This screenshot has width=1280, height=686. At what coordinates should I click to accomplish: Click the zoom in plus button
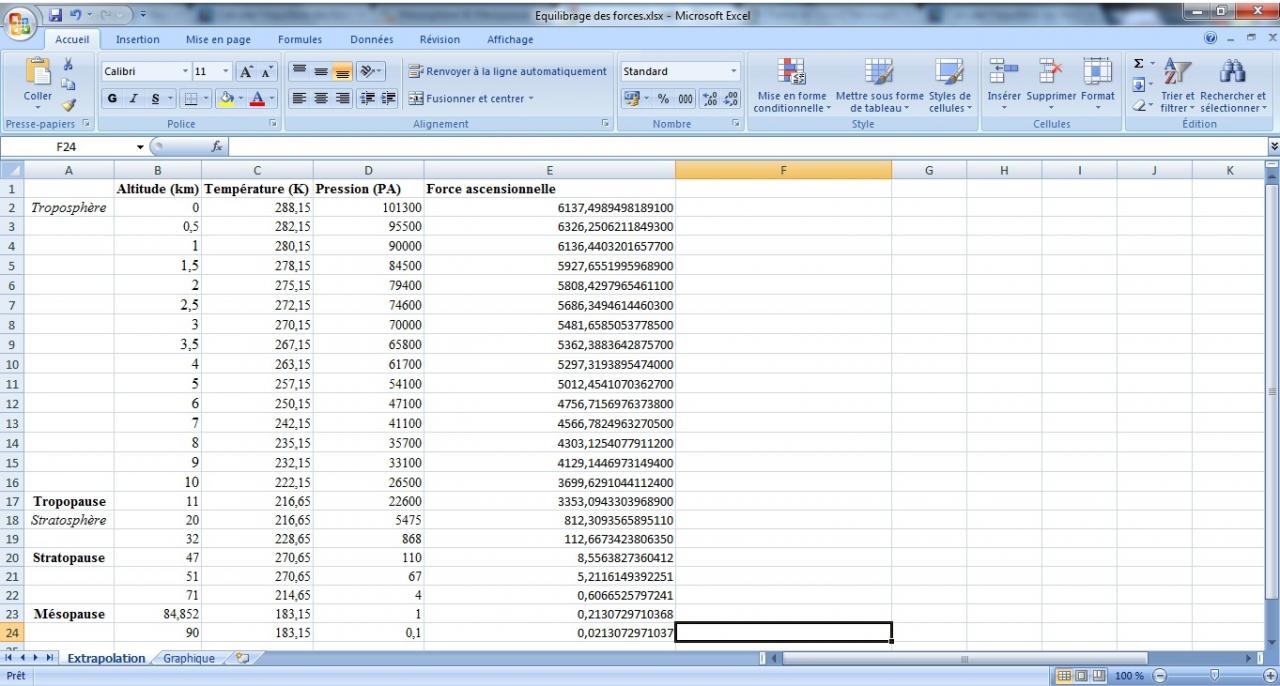point(1270,677)
